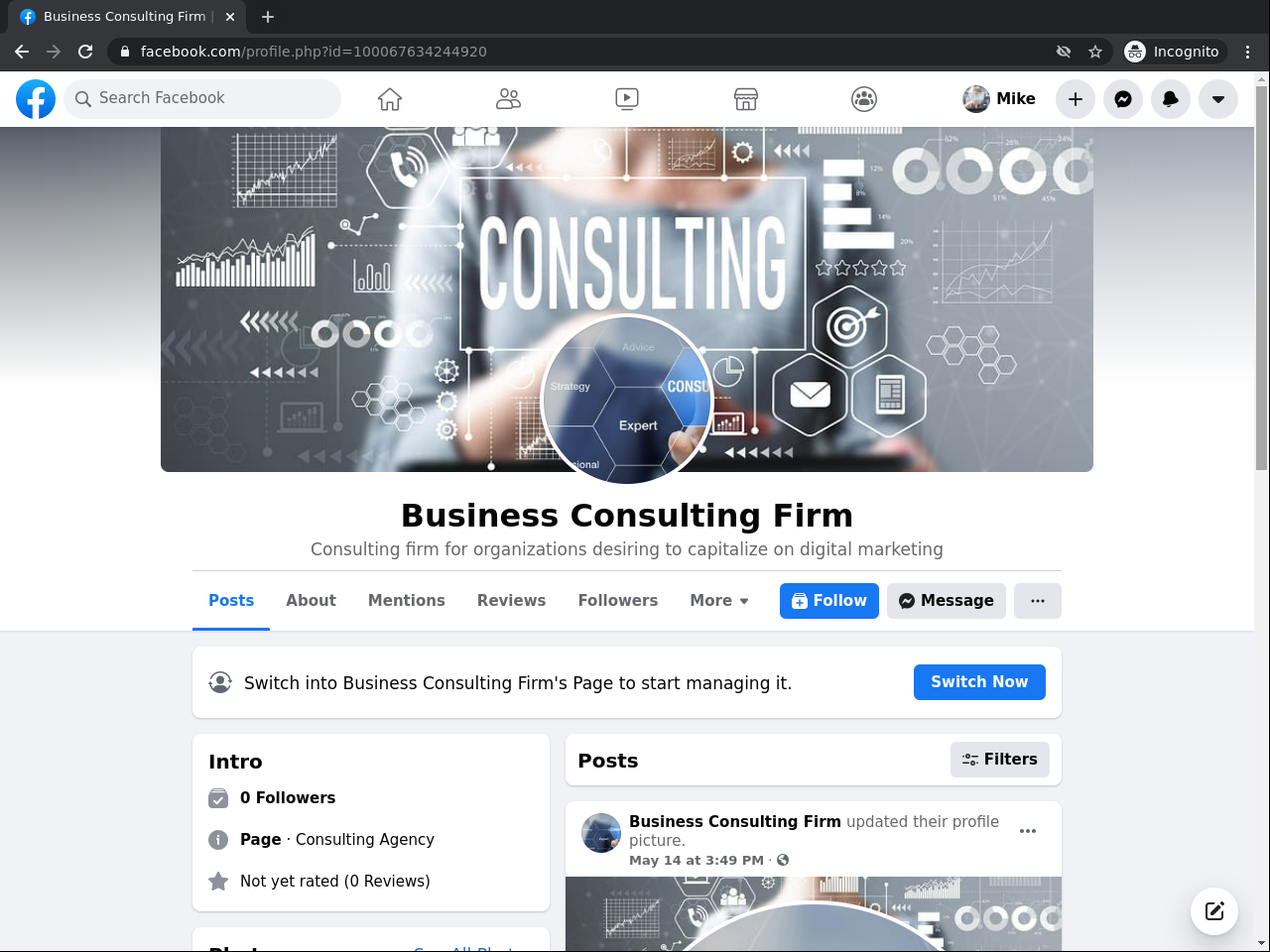Click the new message compose icon
The height and width of the screenshot is (952, 1270).
point(1214,911)
